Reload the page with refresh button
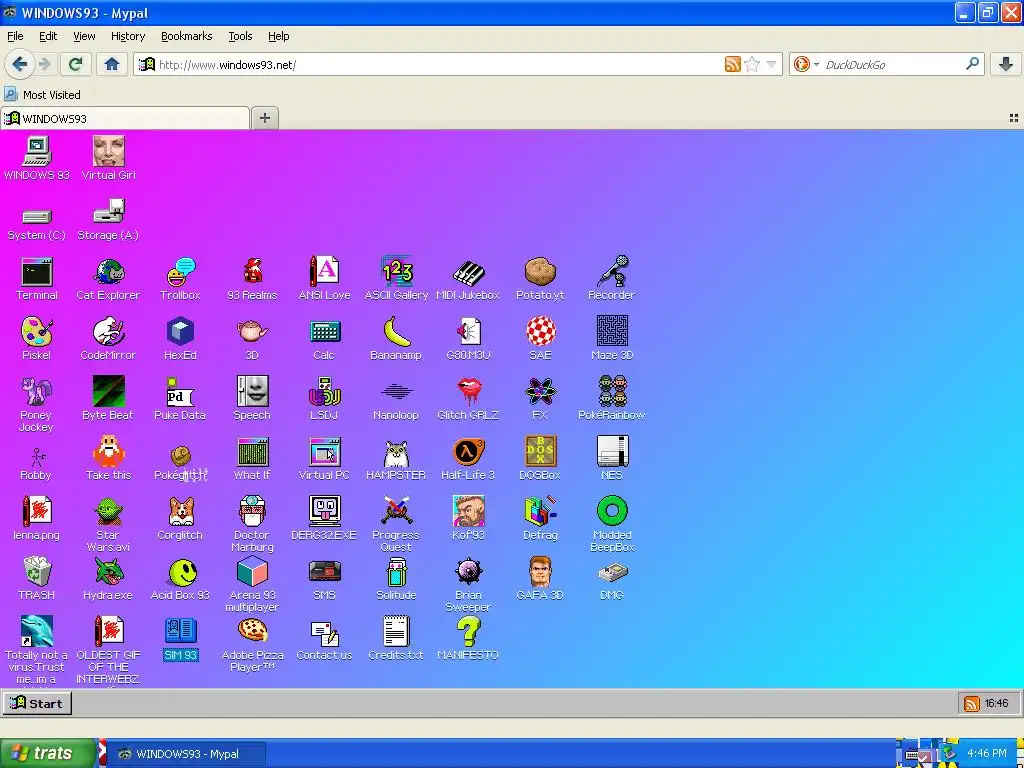1024x768 pixels. (x=75, y=64)
